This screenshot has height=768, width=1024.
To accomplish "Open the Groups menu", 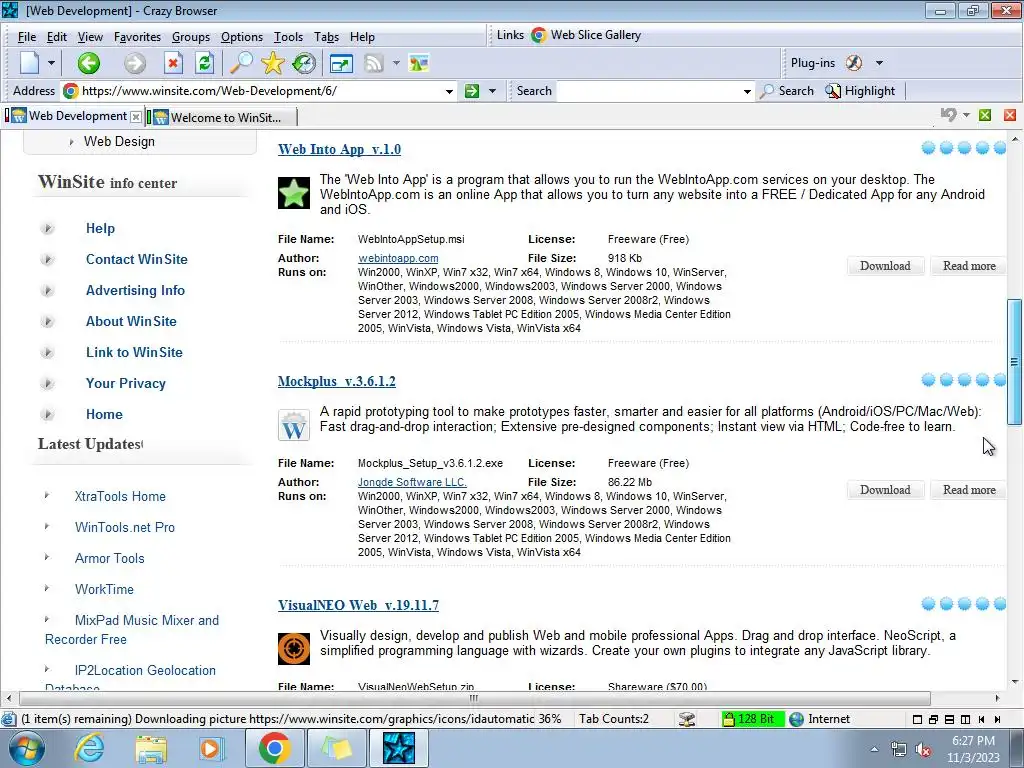I will pos(191,37).
